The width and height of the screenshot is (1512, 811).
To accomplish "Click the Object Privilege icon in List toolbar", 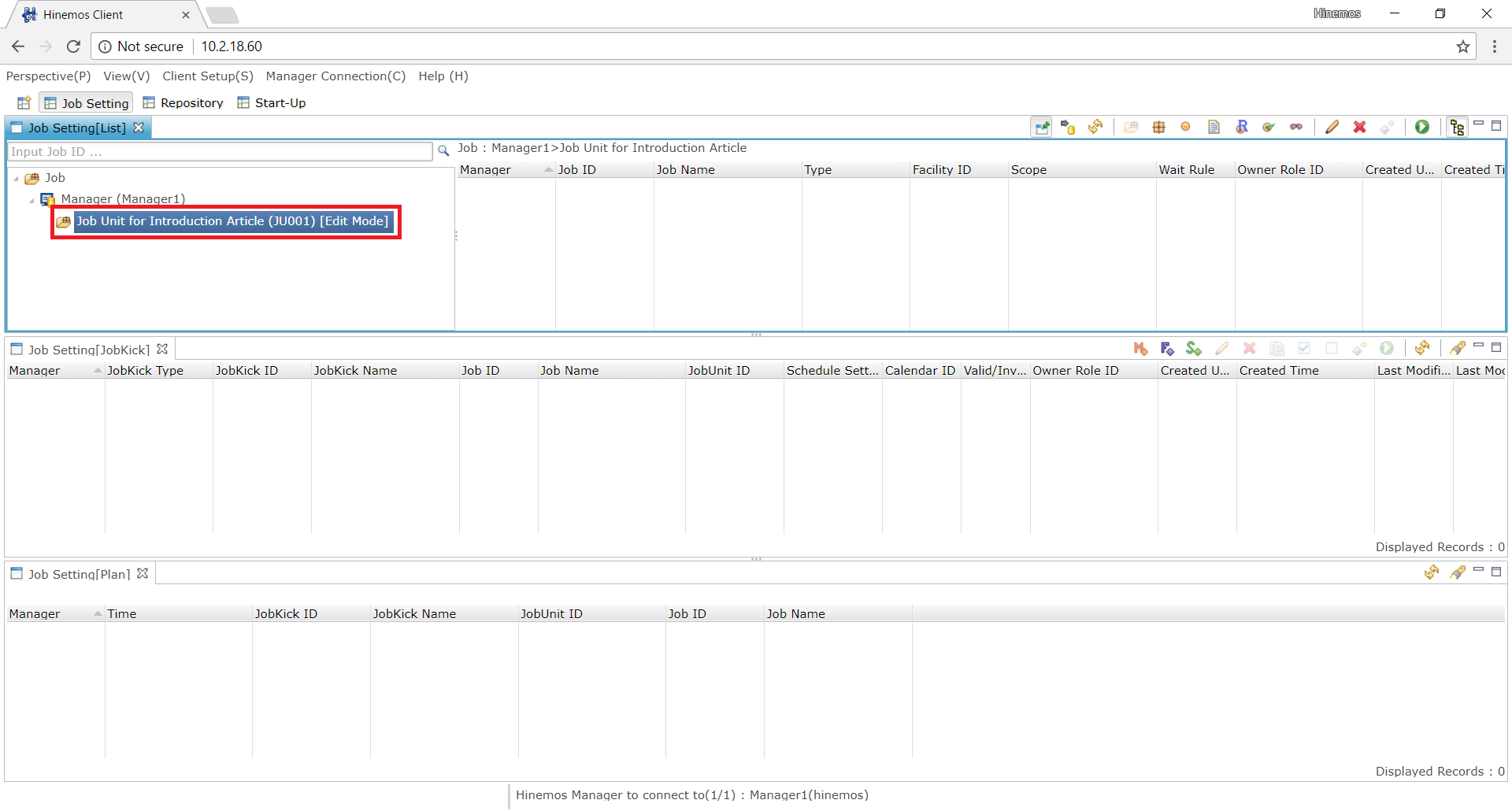I will (x=1387, y=128).
